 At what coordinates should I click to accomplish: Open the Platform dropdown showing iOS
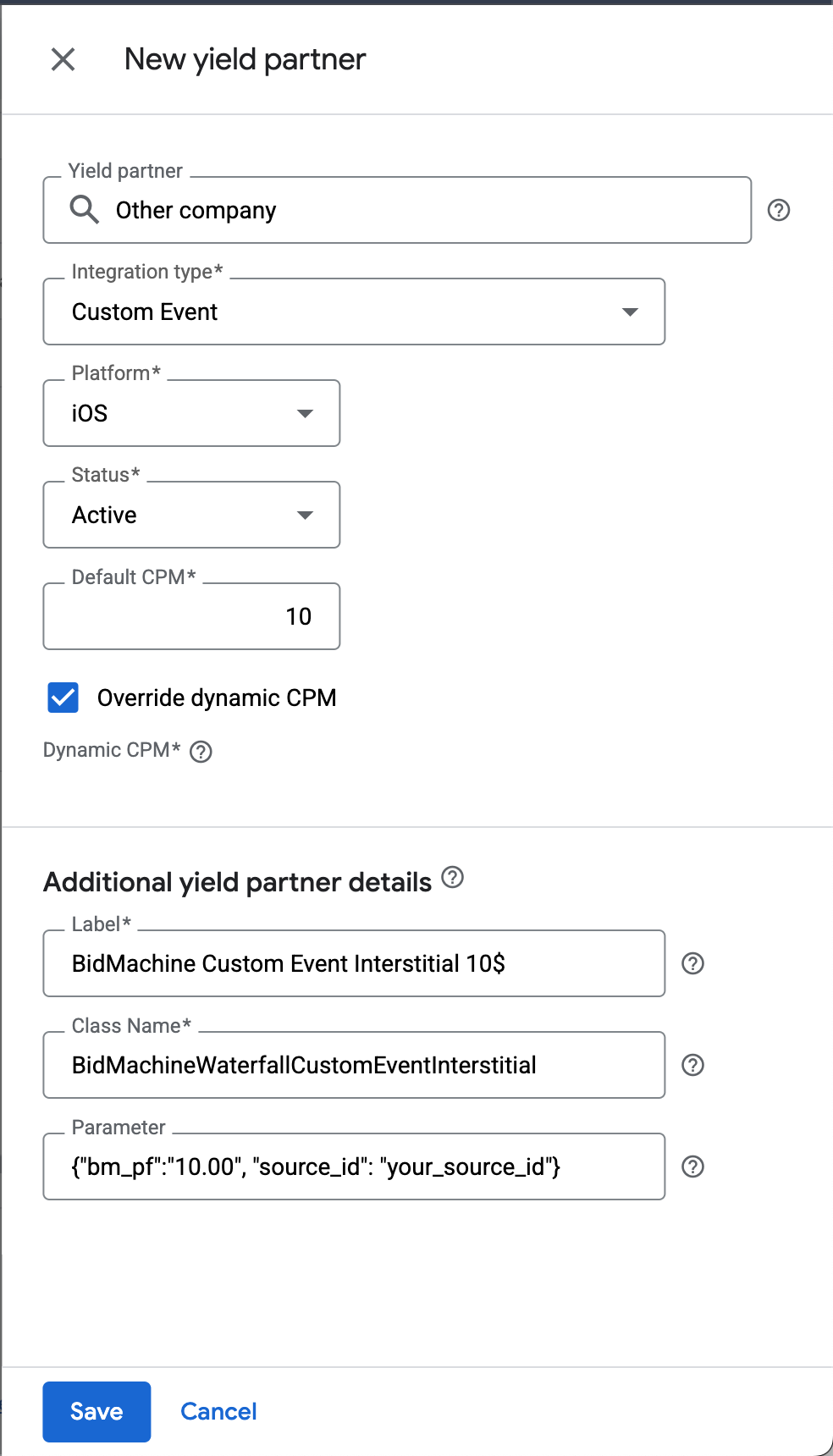coord(191,413)
